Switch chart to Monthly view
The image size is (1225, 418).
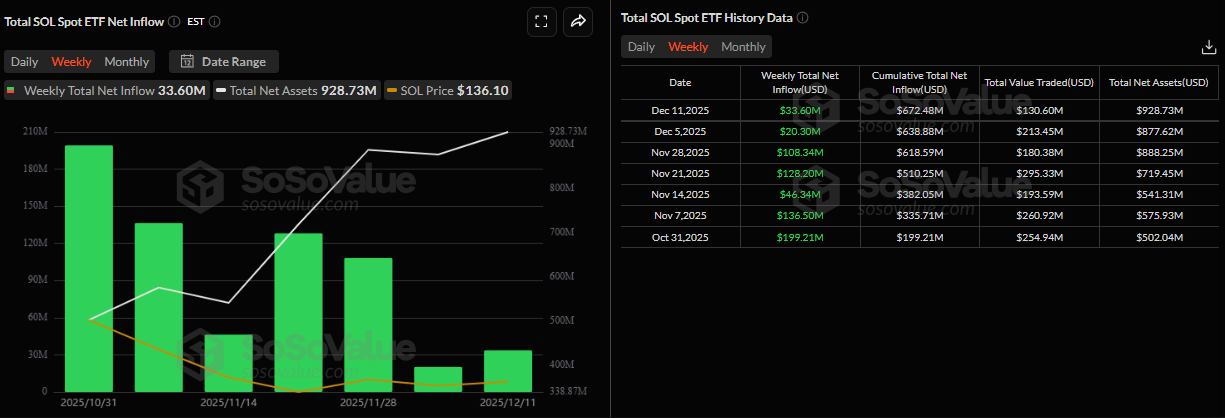[x=127, y=62]
